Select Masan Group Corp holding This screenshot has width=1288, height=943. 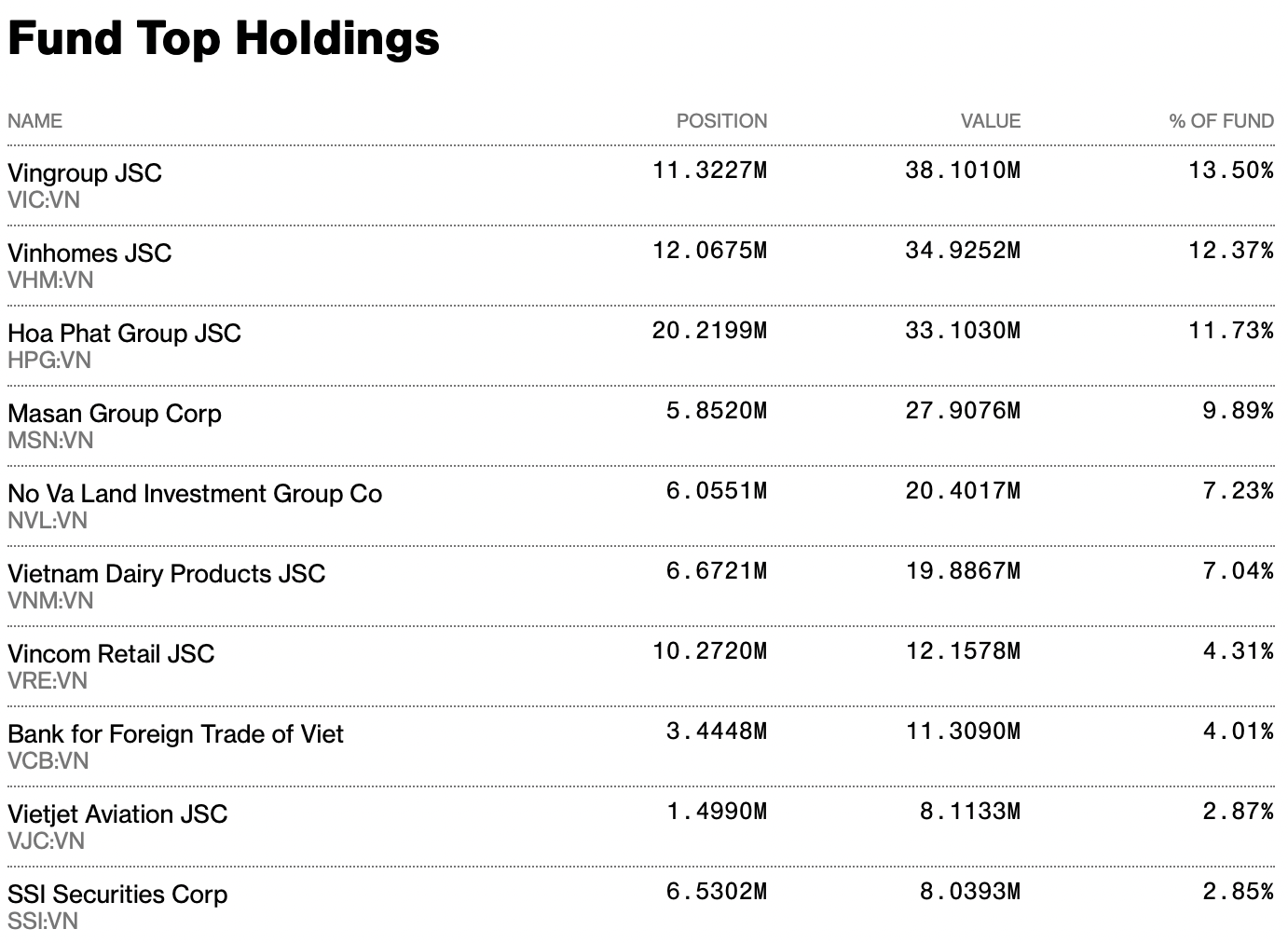tap(115, 414)
